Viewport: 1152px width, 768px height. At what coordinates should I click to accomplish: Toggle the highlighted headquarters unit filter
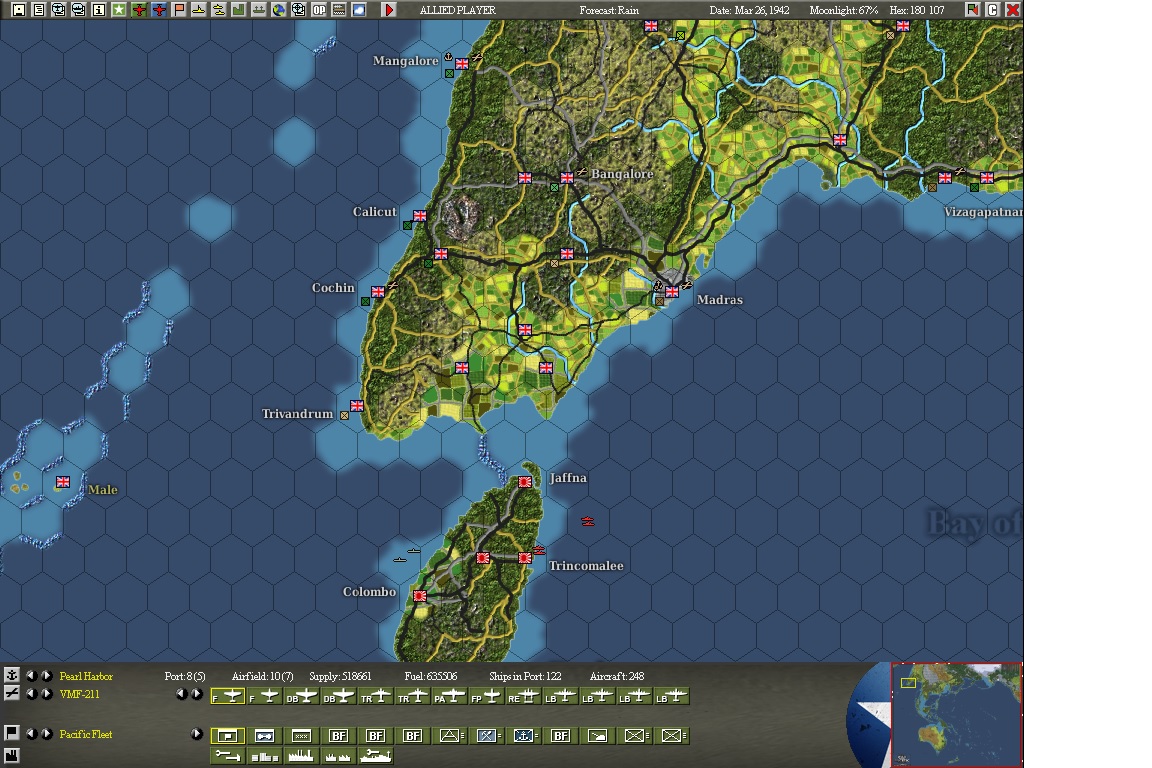pyautogui.click(x=228, y=735)
